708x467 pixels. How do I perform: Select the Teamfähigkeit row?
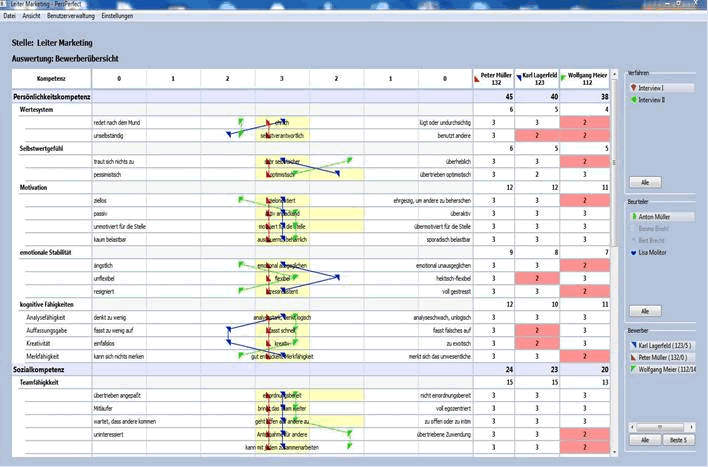coord(311,383)
